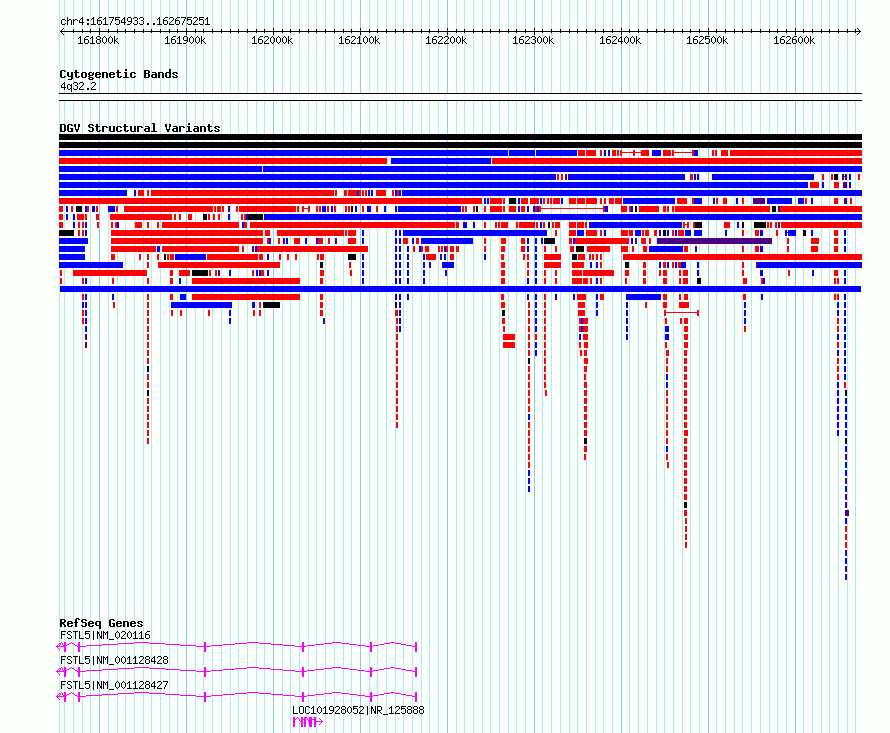The image size is (890, 733).
Task: Select the long purple variant bar
Action: click(x=714, y=241)
